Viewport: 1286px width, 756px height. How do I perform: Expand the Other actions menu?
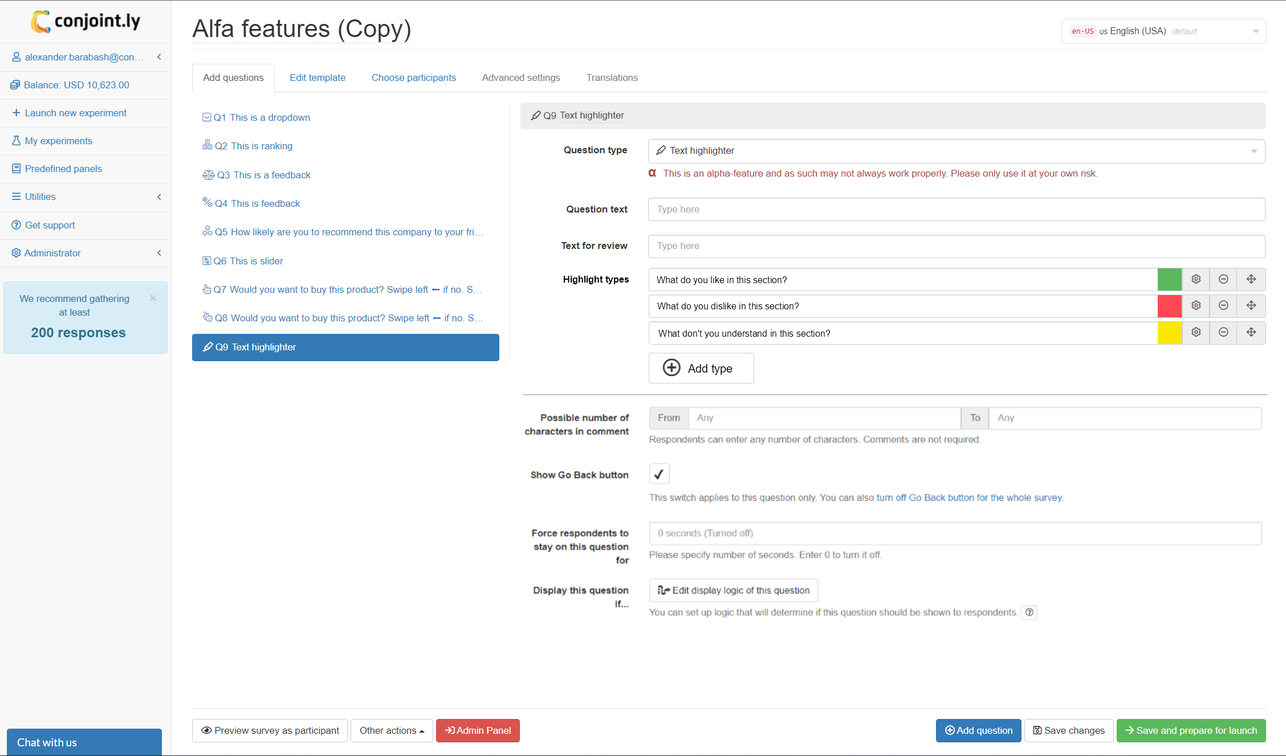[x=391, y=731]
